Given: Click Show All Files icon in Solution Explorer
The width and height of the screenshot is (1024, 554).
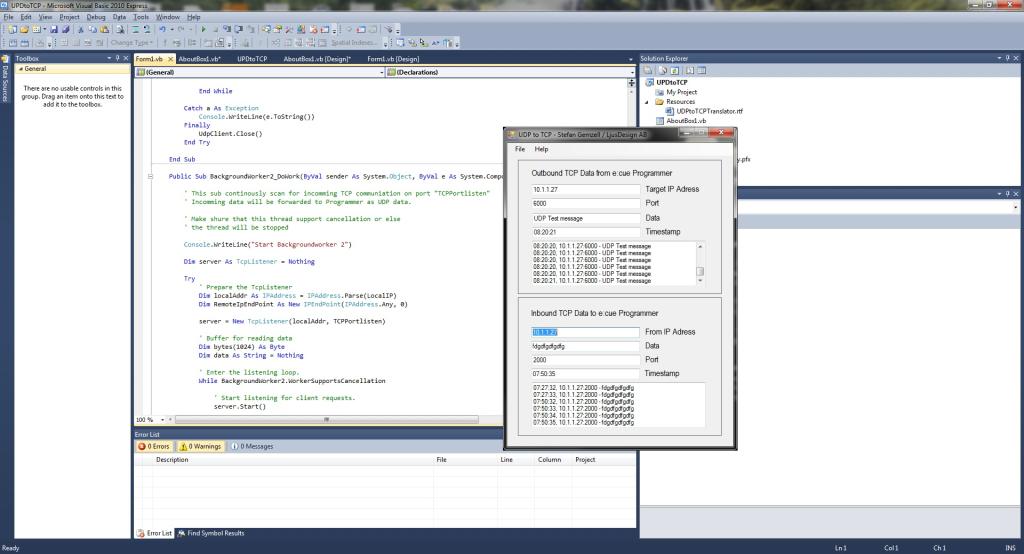Looking at the screenshot, I should 662,71.
